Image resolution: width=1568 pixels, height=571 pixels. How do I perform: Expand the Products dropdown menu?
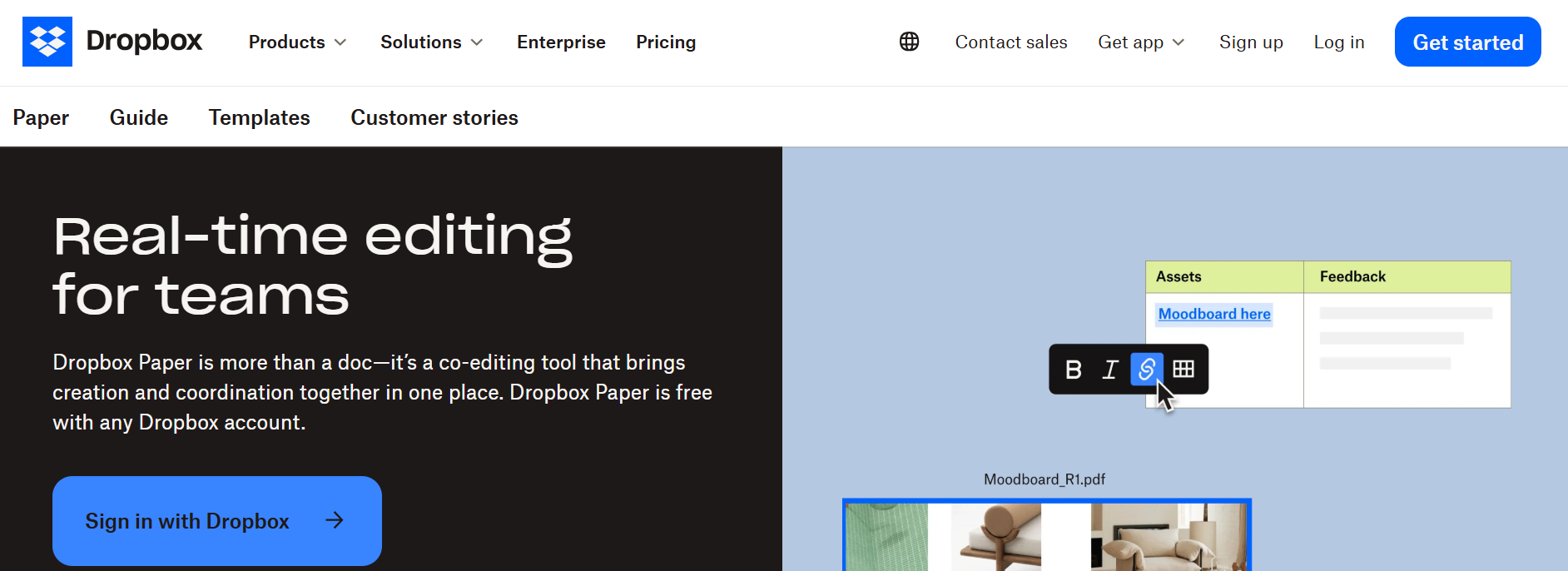(x=297, y=42)
